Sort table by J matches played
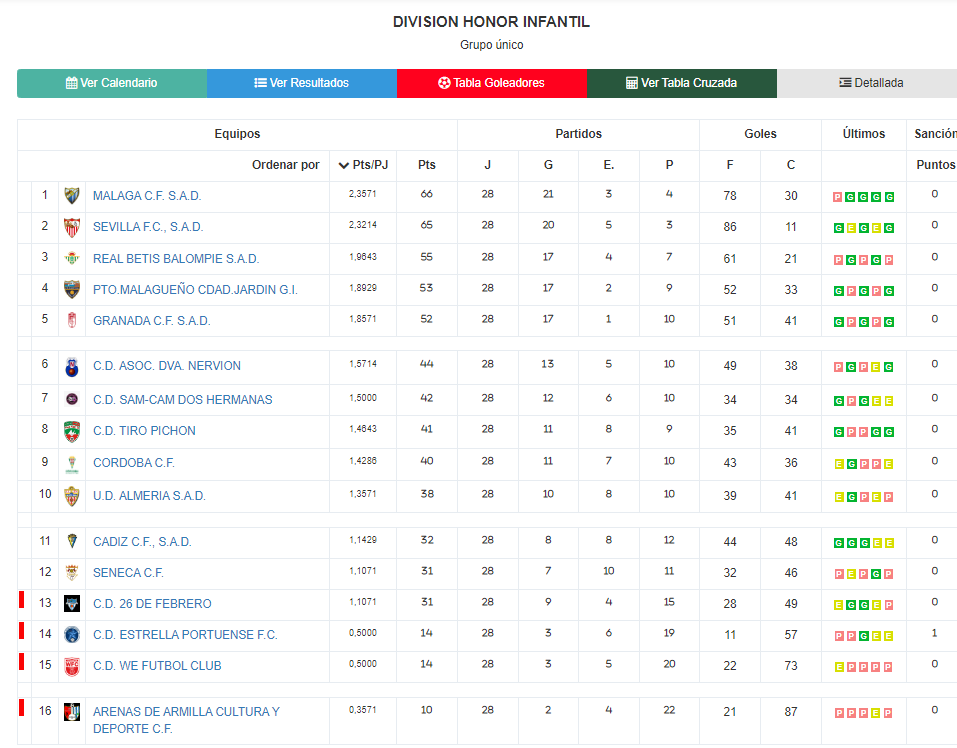The width and height of the screenshot is (957, 748). 487,165
